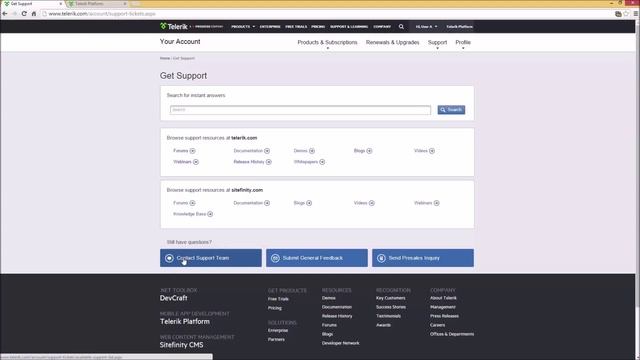Follow the Home breadcrumb link
The image size is (640, 360).
165,58
